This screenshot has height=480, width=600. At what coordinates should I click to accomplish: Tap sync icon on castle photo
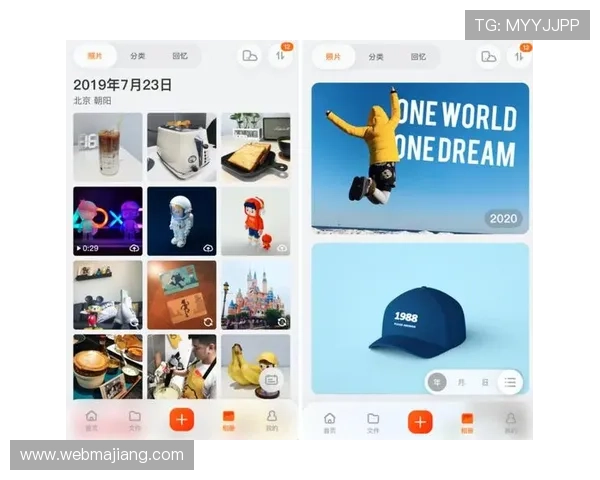(282, 322)
